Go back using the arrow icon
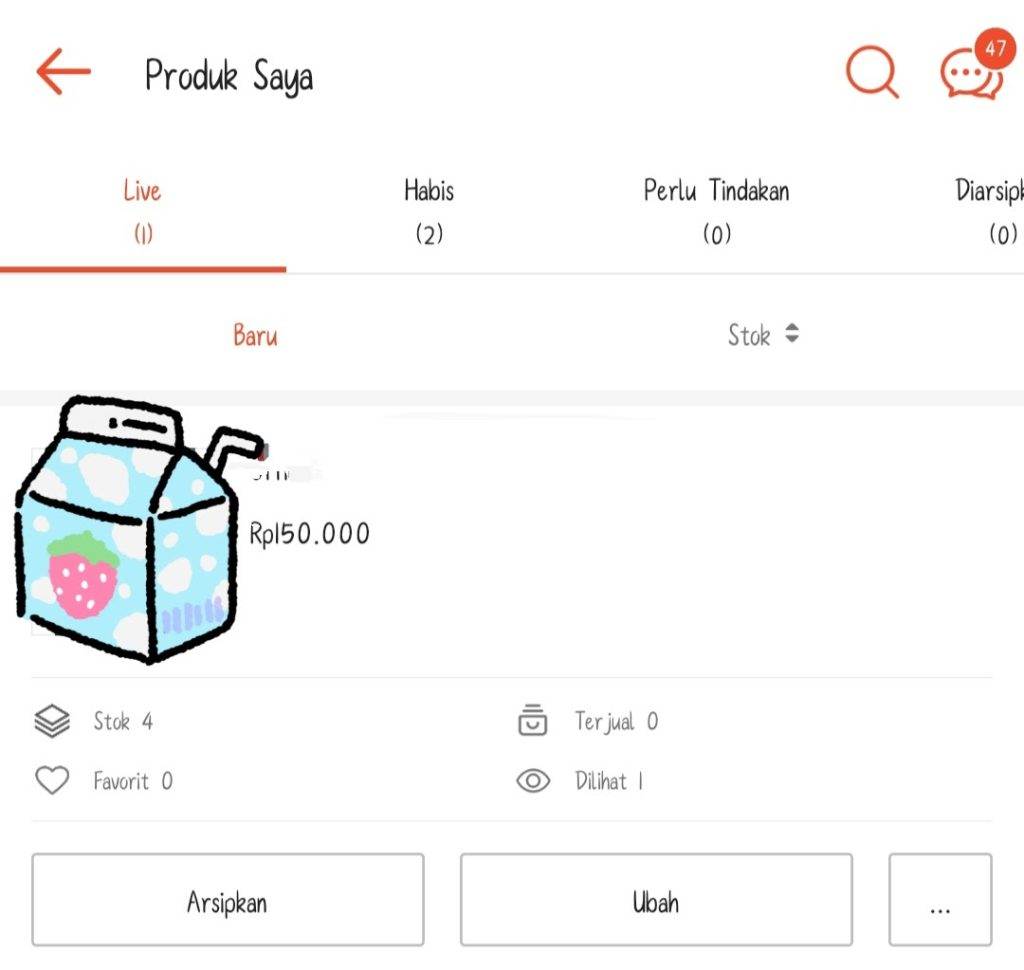1024x970 pixels. pyautogui.click(x=63, y=71)
